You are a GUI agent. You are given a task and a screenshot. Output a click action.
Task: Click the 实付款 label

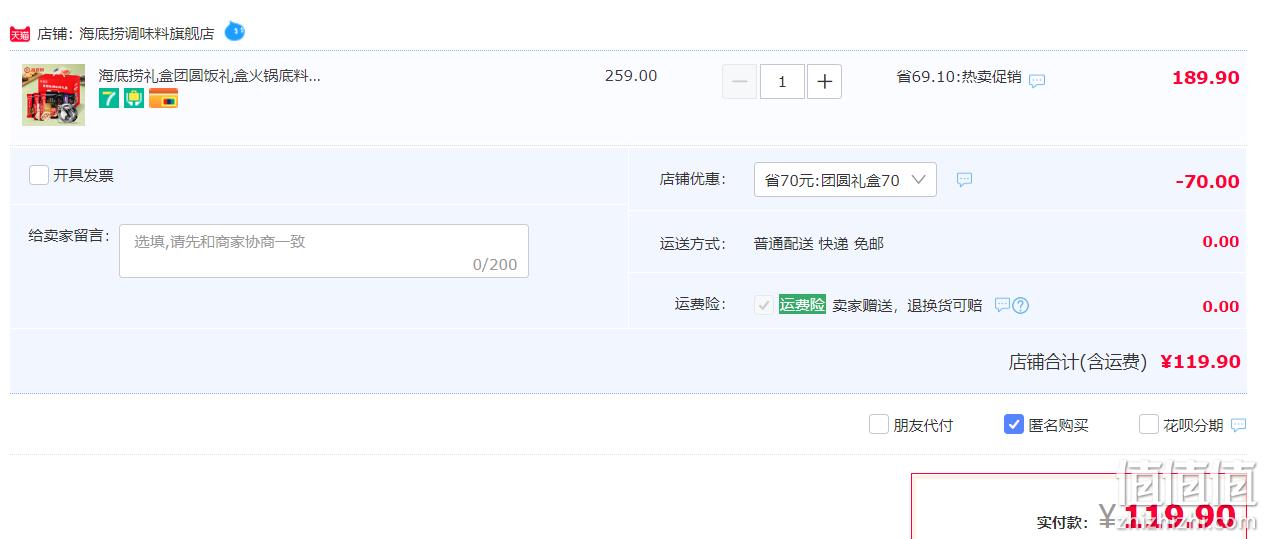click(x=1062, y=522)
